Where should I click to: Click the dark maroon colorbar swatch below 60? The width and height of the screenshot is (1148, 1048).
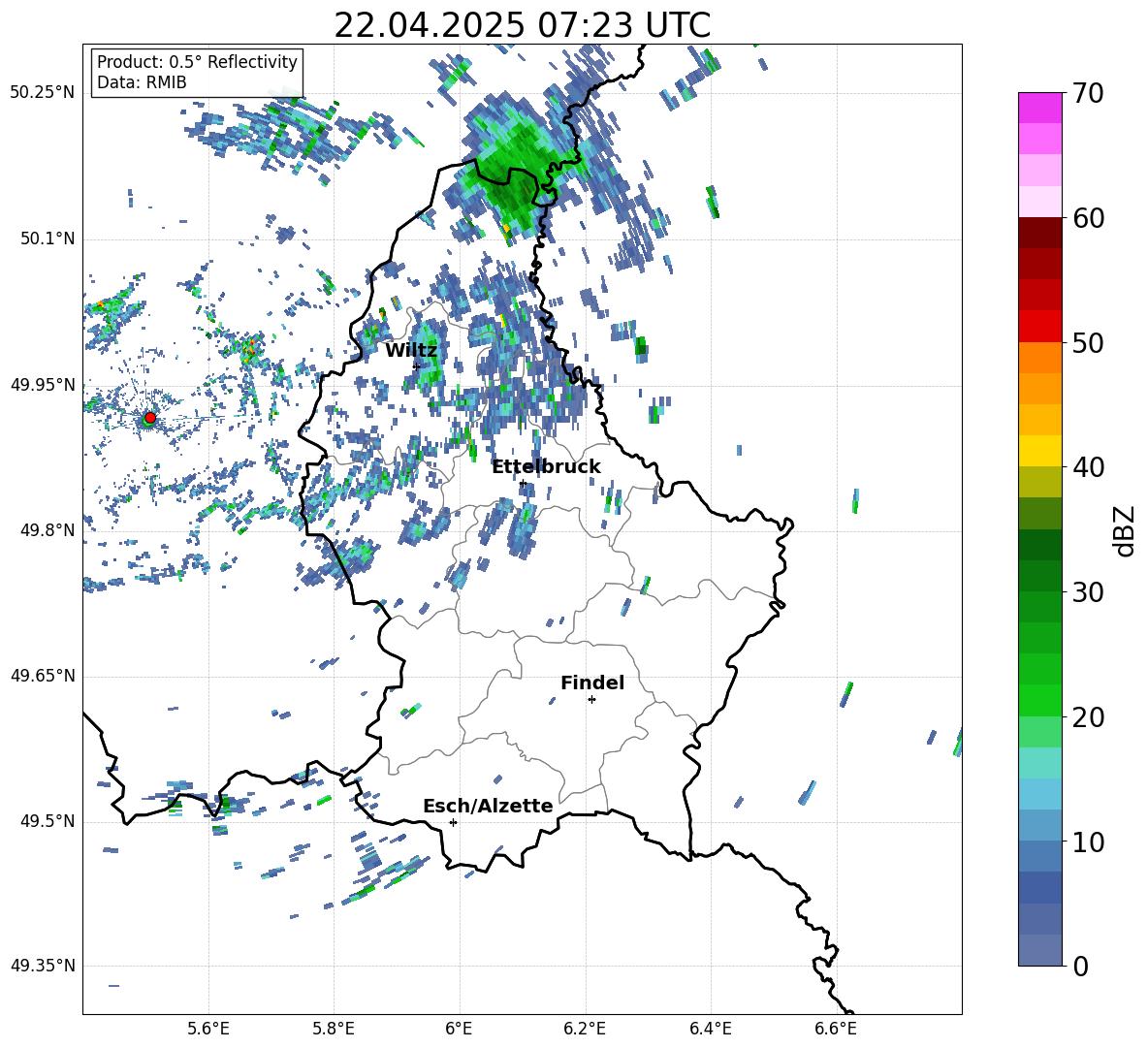pos(1040,233)
